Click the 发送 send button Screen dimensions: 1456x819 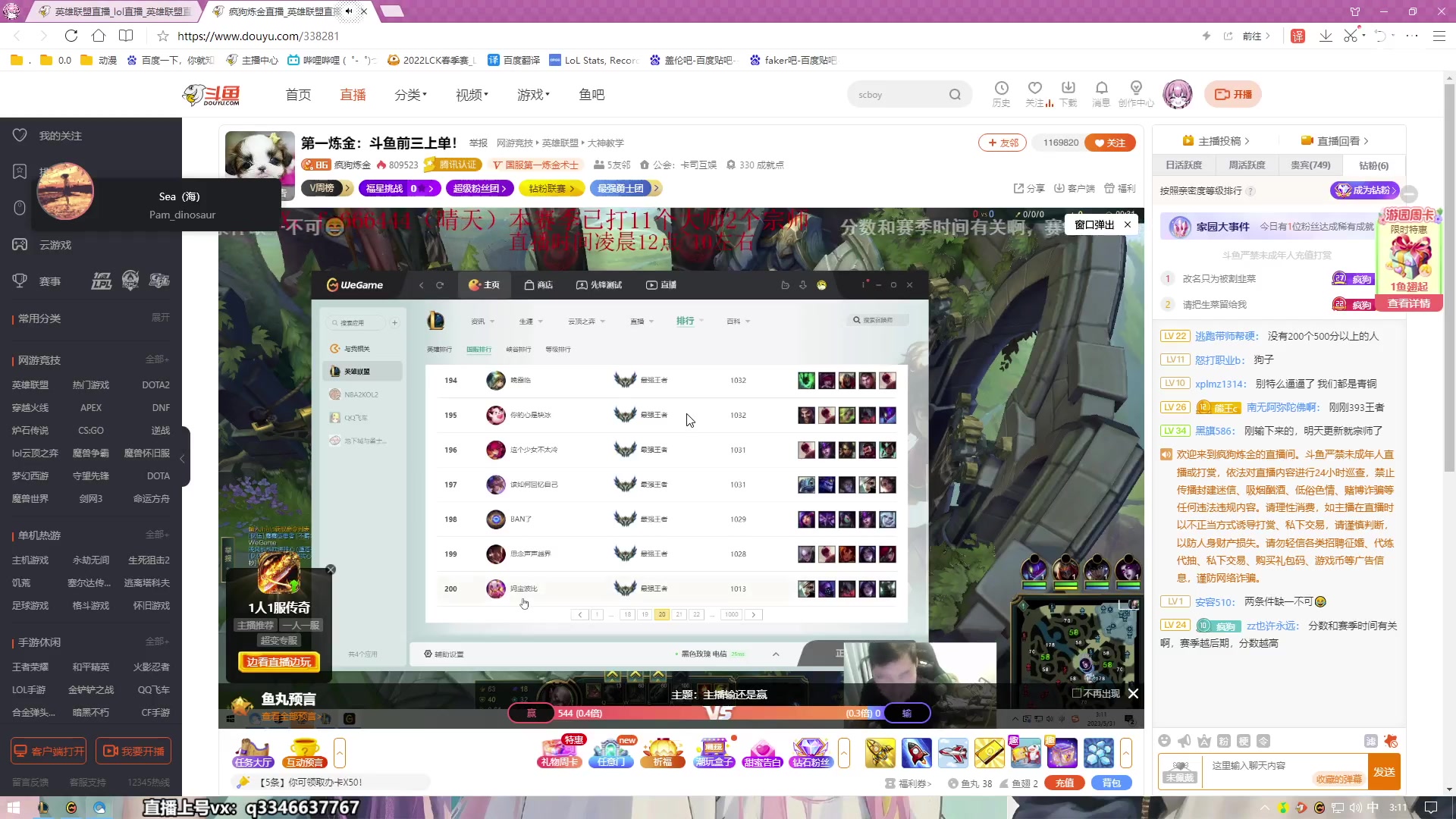point(1384,772)
